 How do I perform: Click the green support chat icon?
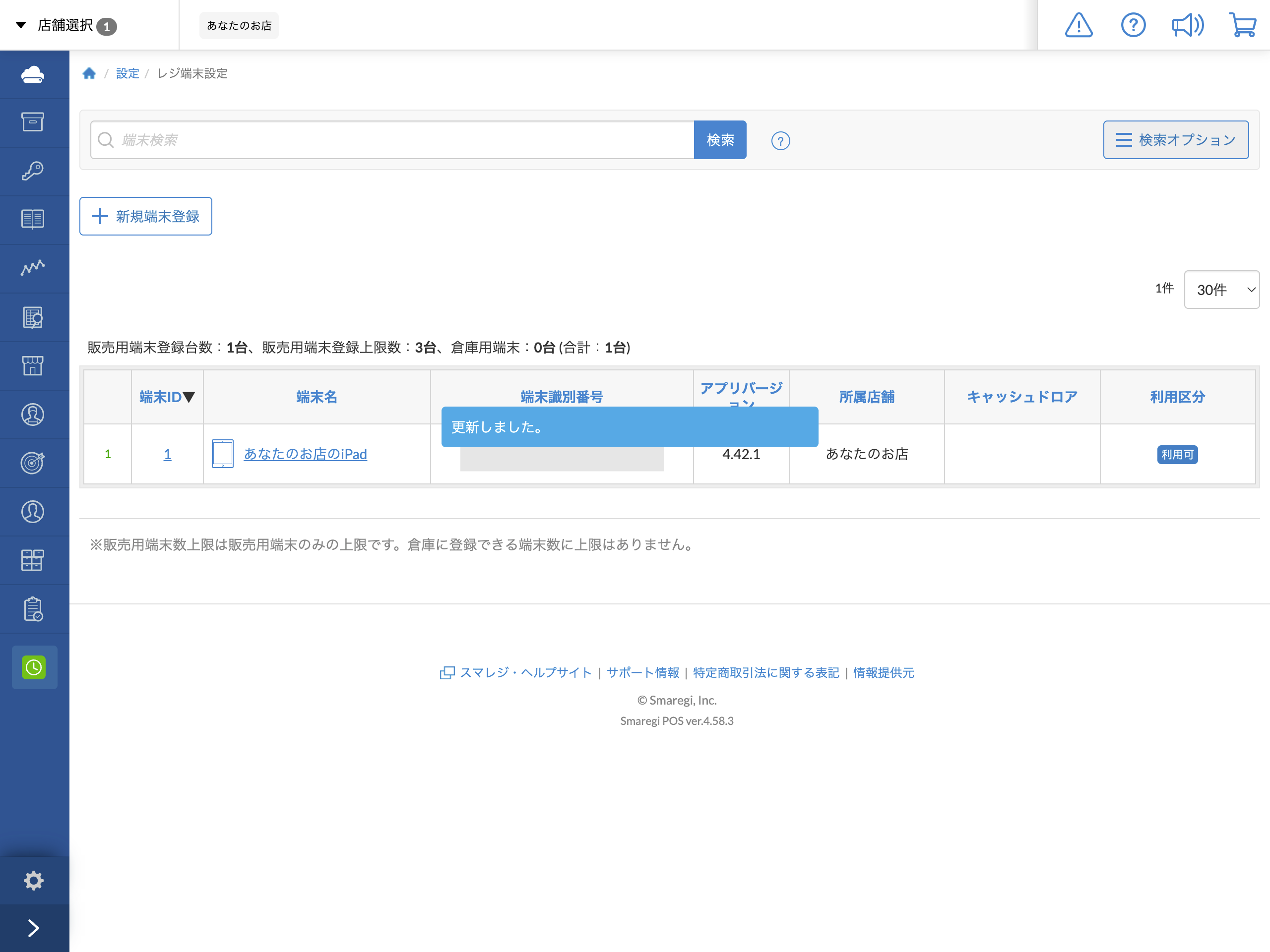click(x=34, y=667)
